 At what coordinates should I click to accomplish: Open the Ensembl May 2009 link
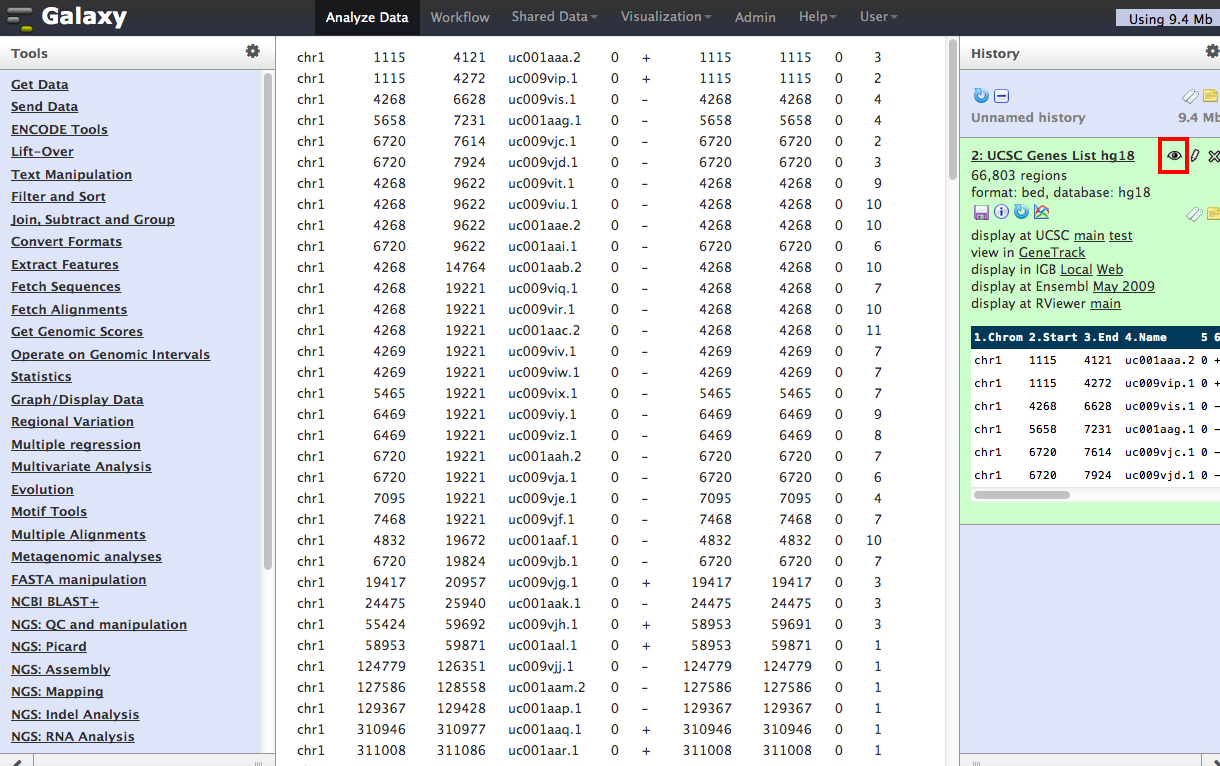tap(1123, 287)
